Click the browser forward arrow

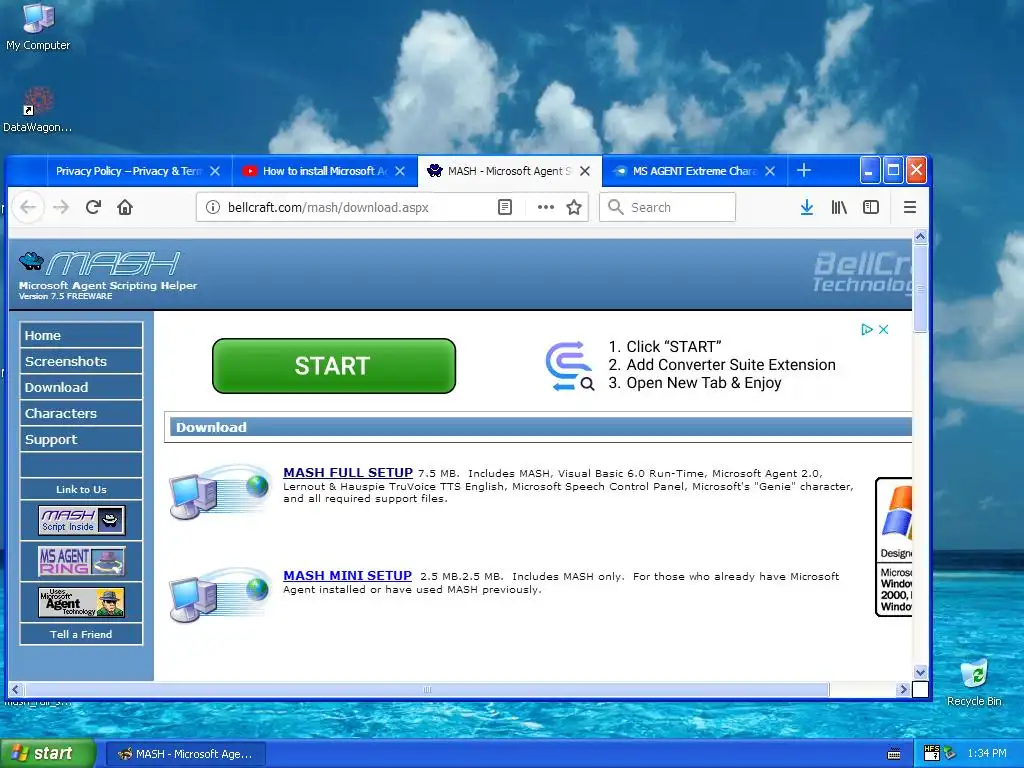click(61, 208)
